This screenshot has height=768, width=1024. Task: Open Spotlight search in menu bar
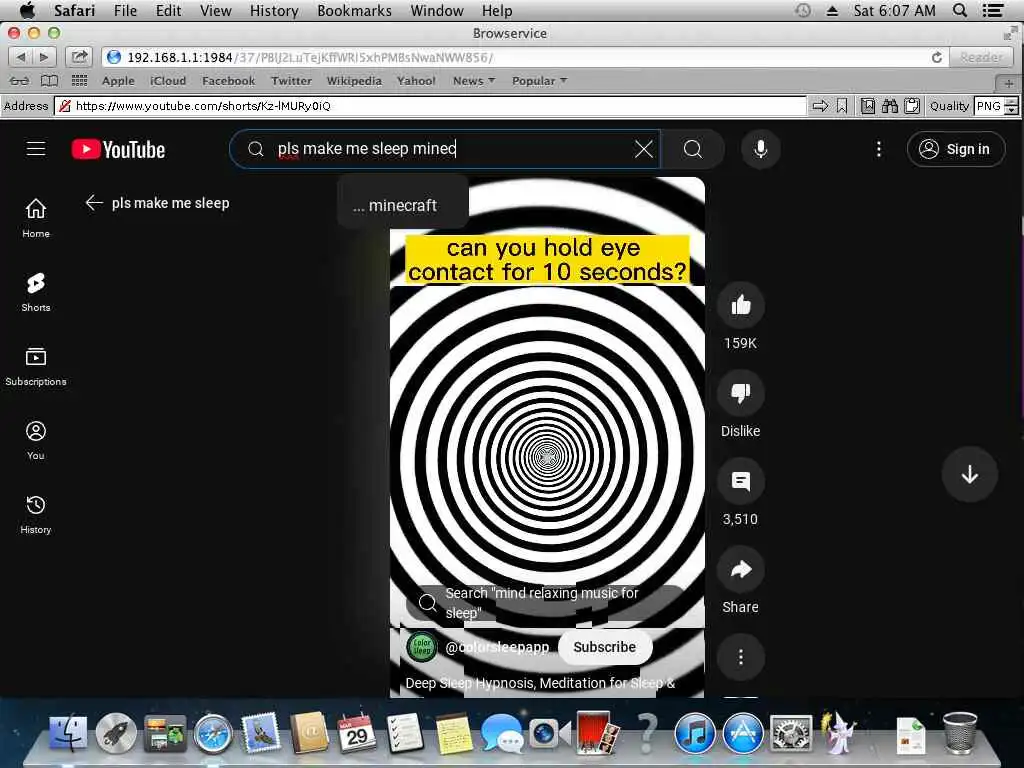tap(960, 10)
